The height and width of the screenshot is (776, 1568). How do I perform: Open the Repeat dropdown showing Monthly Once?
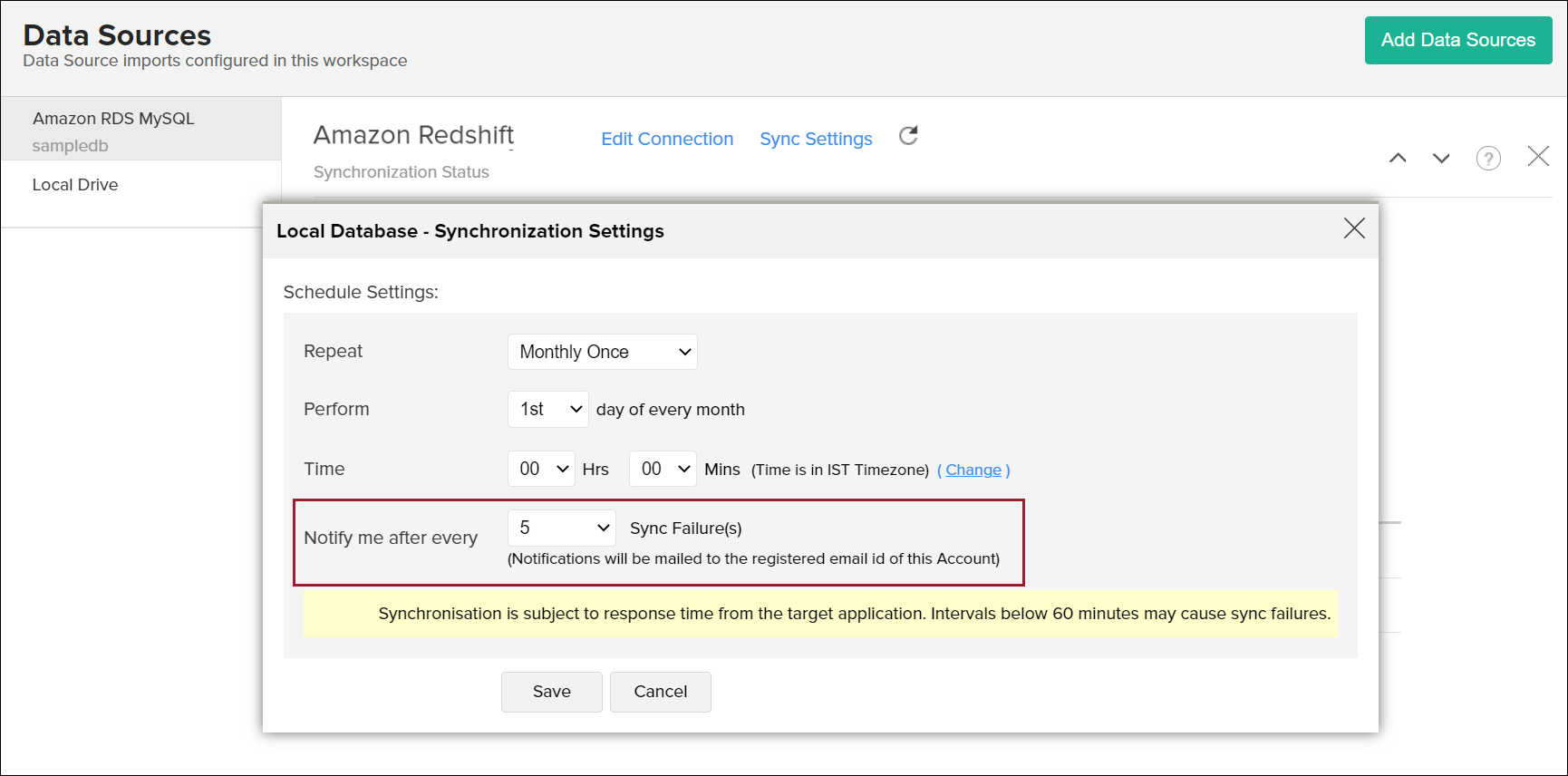[x=603, y=352]
